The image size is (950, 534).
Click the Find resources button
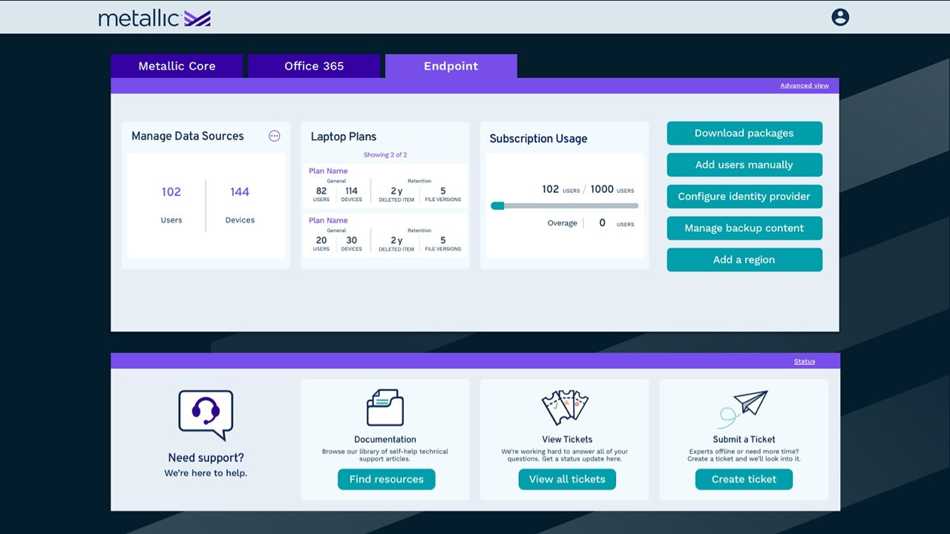[x=386, y=479]
